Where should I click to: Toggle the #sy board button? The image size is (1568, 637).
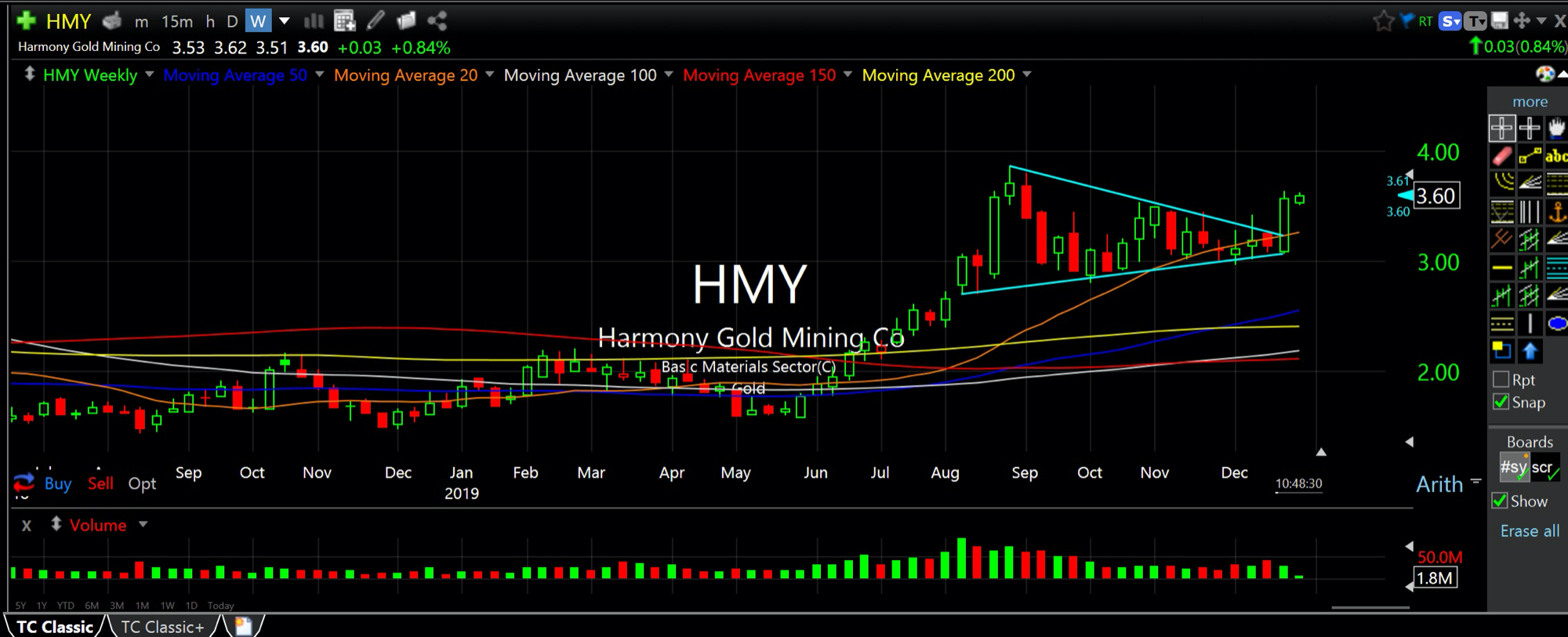pos(1513,468)
